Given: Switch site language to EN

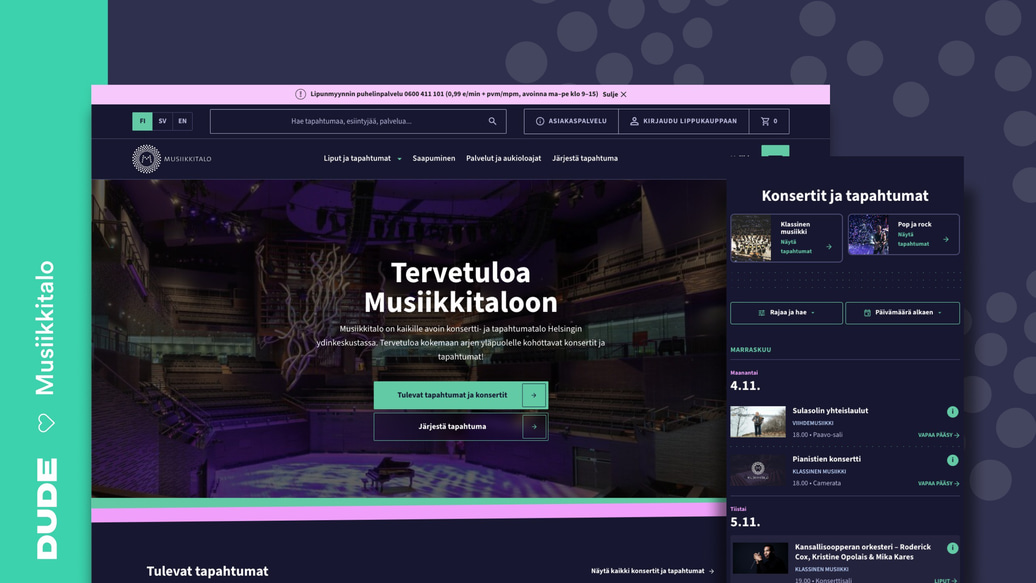Looking at the screenshot, I should click(x=182, y=122).
